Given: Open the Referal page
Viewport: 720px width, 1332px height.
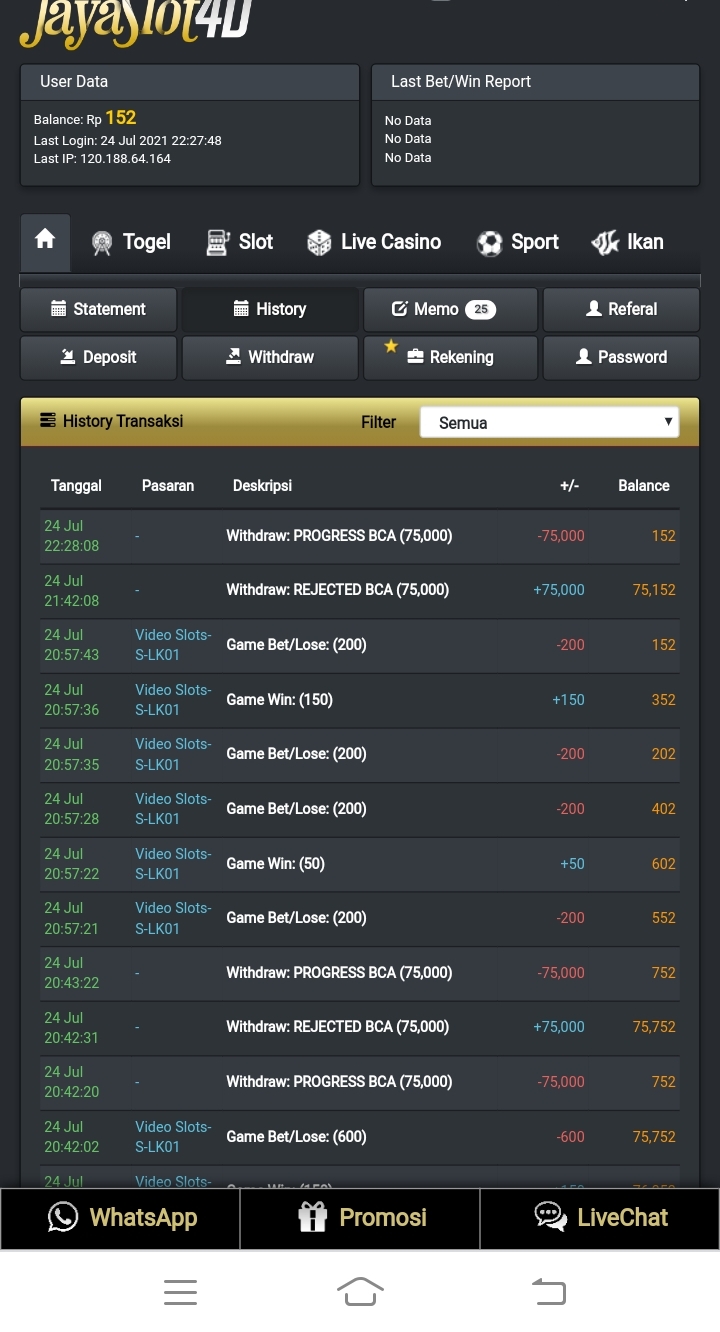Looking at the screenshot, I should pyautogui.click(x=621, y=309).
